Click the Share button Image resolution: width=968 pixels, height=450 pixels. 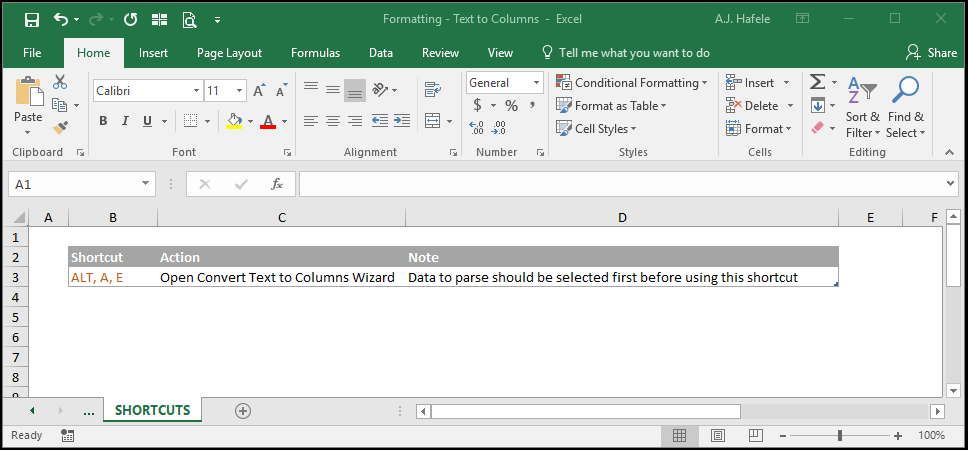pyautogui.click(x=931, y=53)
